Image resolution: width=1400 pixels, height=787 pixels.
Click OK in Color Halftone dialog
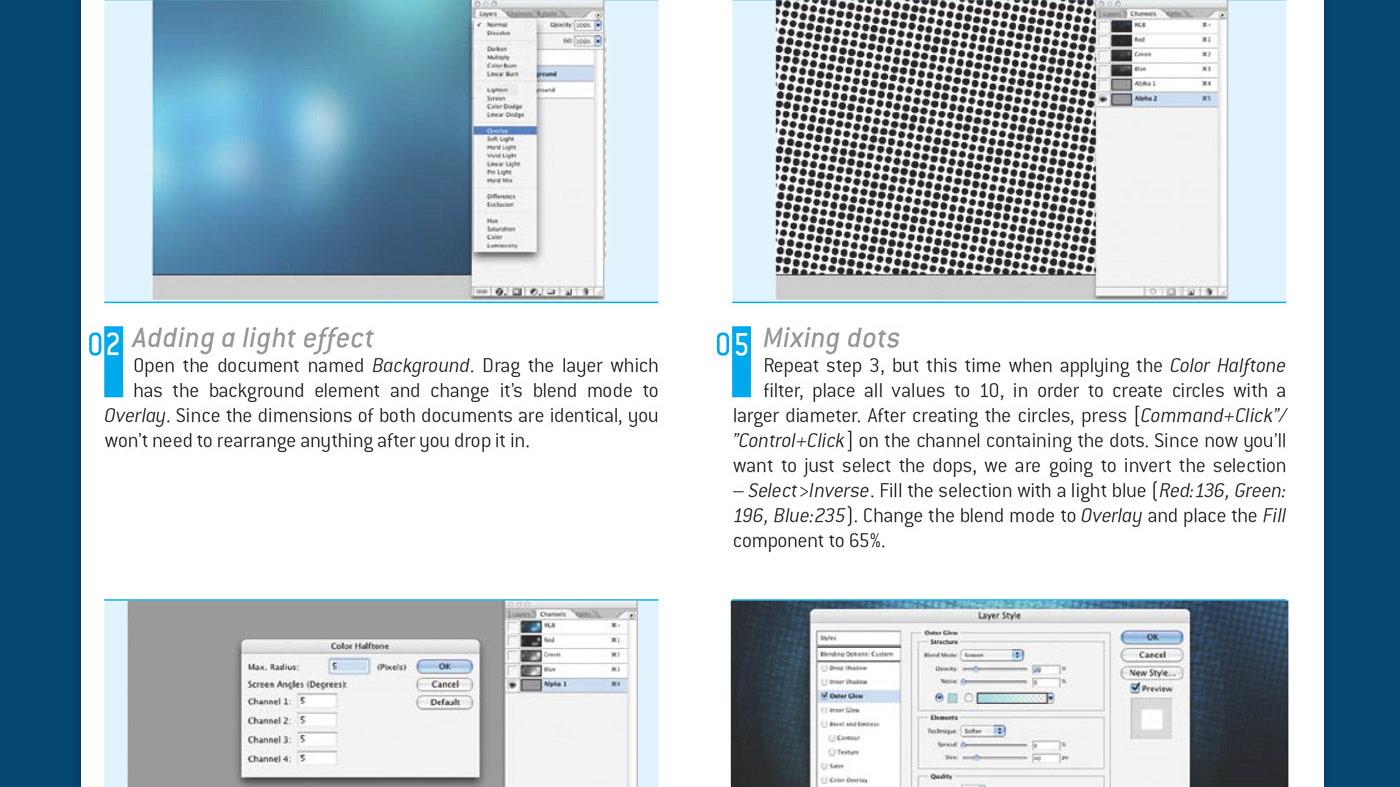point(445,666)
